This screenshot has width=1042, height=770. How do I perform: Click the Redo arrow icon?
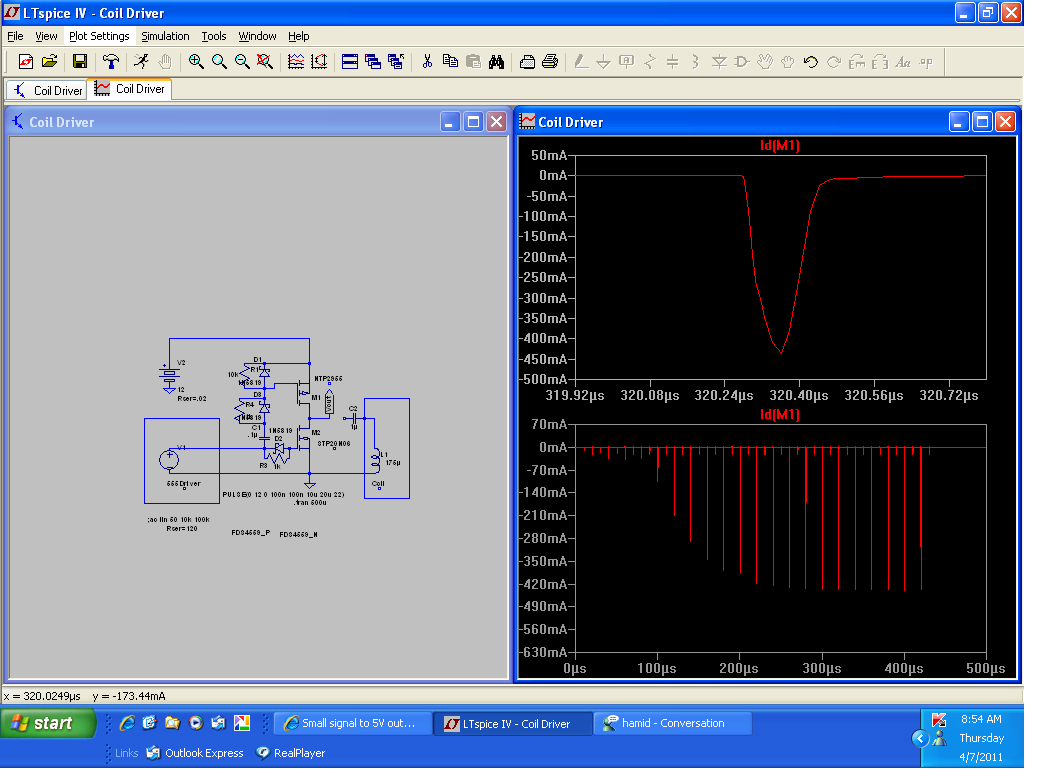point(833,62)
